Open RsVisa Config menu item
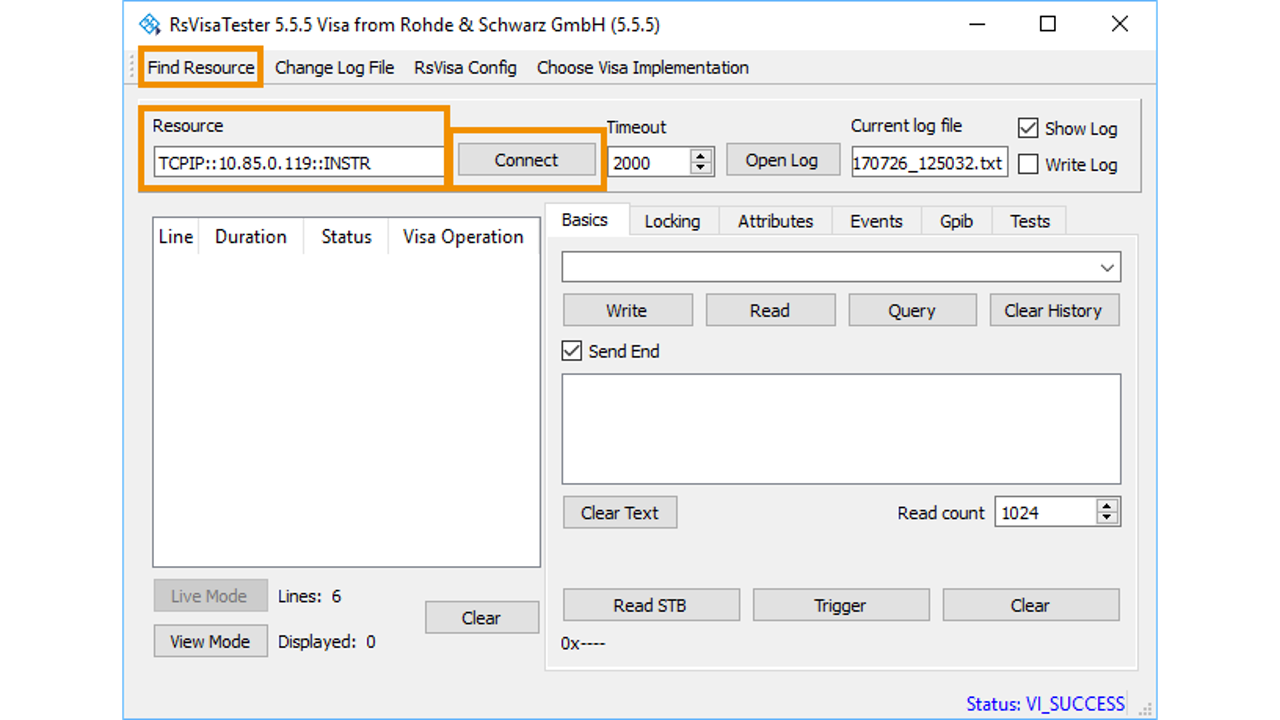Screen dimensions: 1280x720 466,68
